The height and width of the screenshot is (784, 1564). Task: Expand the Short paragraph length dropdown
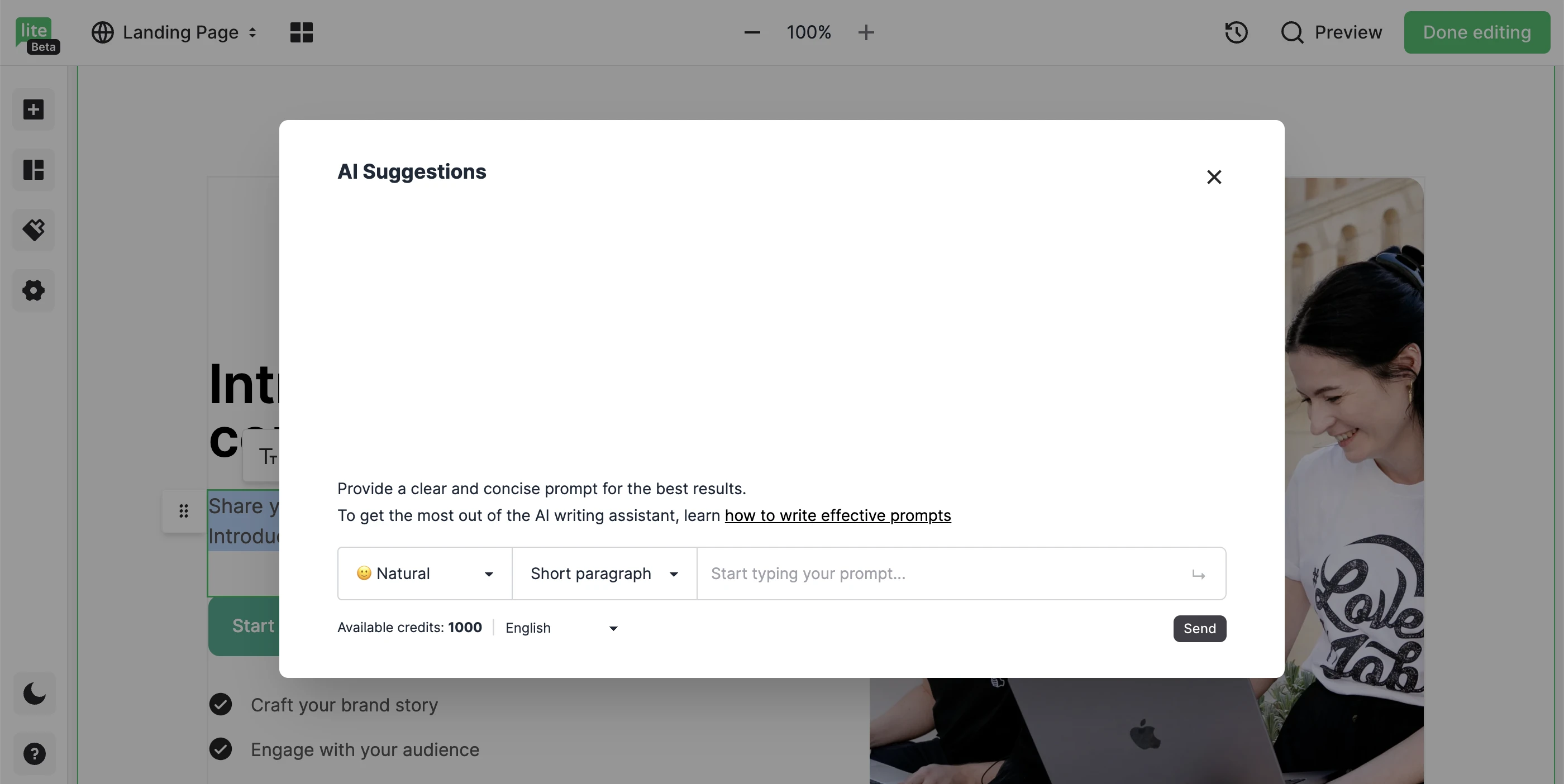point(603,573)
